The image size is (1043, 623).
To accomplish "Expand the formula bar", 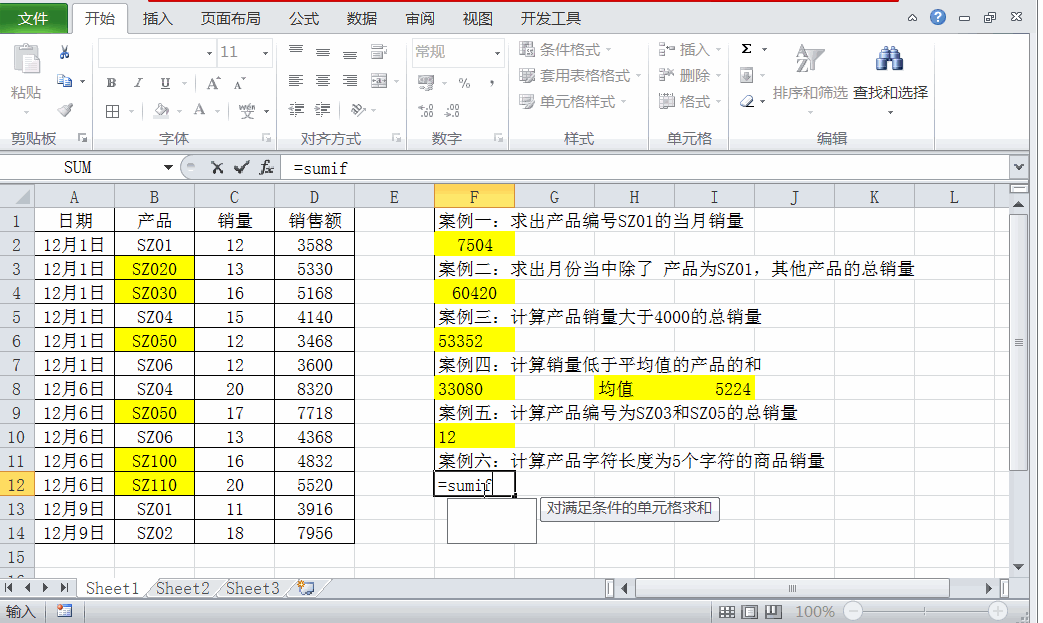I will pos(1018,168).
